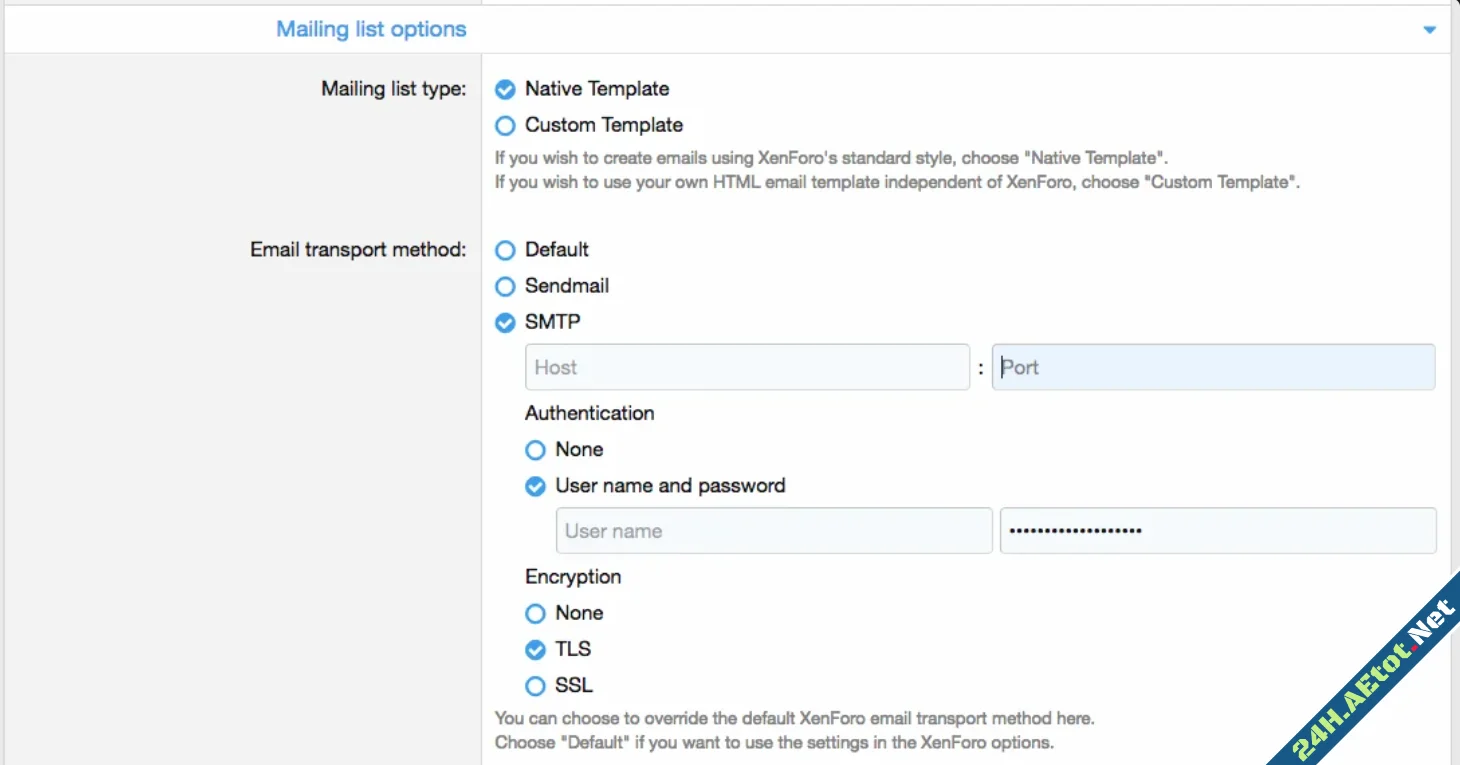Collapse section using the blue dropdown arrow
Screen dimensions: 1460x765
pos(1429,30)
